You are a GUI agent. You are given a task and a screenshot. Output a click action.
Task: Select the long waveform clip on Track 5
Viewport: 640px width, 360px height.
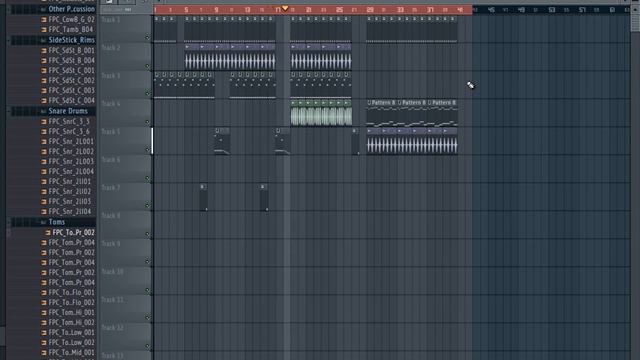click(x=412, y=141)
